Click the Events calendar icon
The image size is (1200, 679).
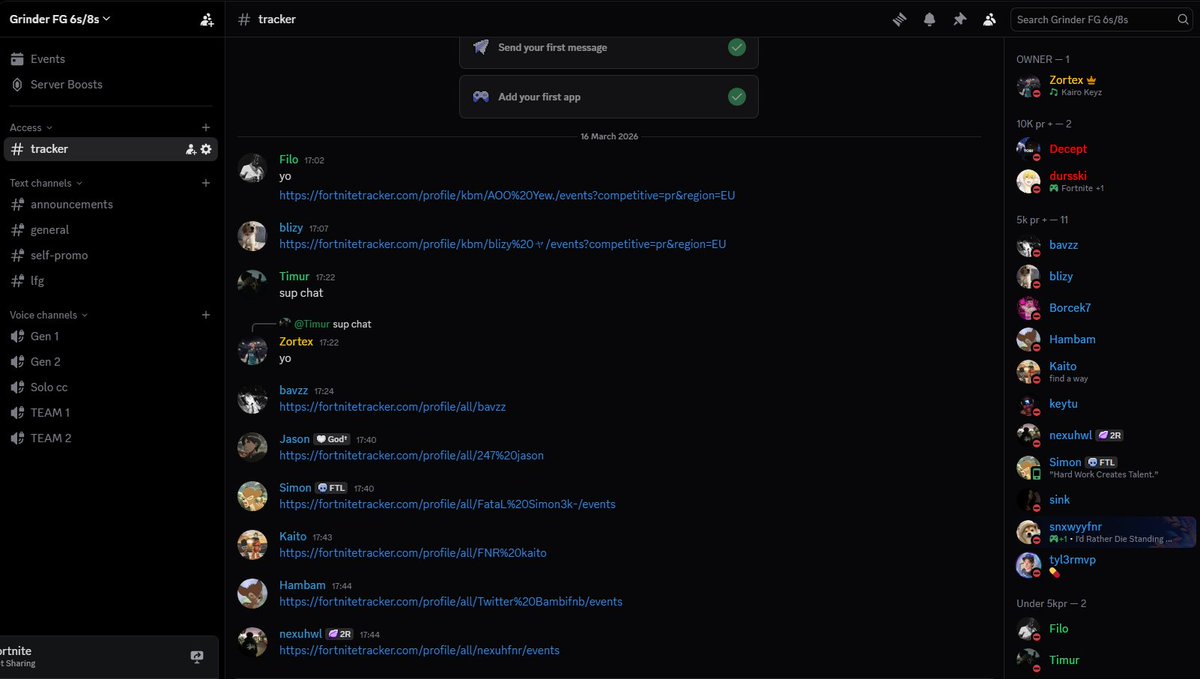(x=17, y=59)
